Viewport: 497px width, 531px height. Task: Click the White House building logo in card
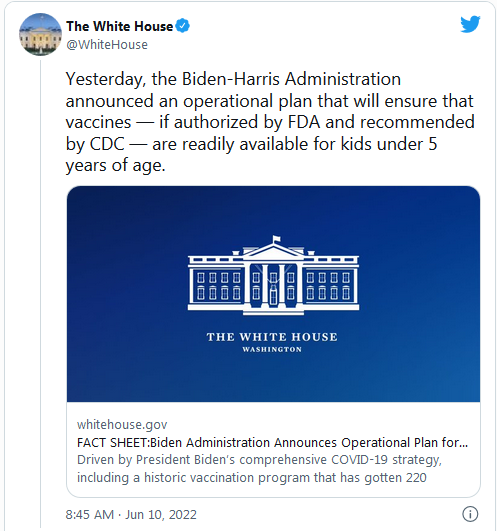(x=274, y=275)
